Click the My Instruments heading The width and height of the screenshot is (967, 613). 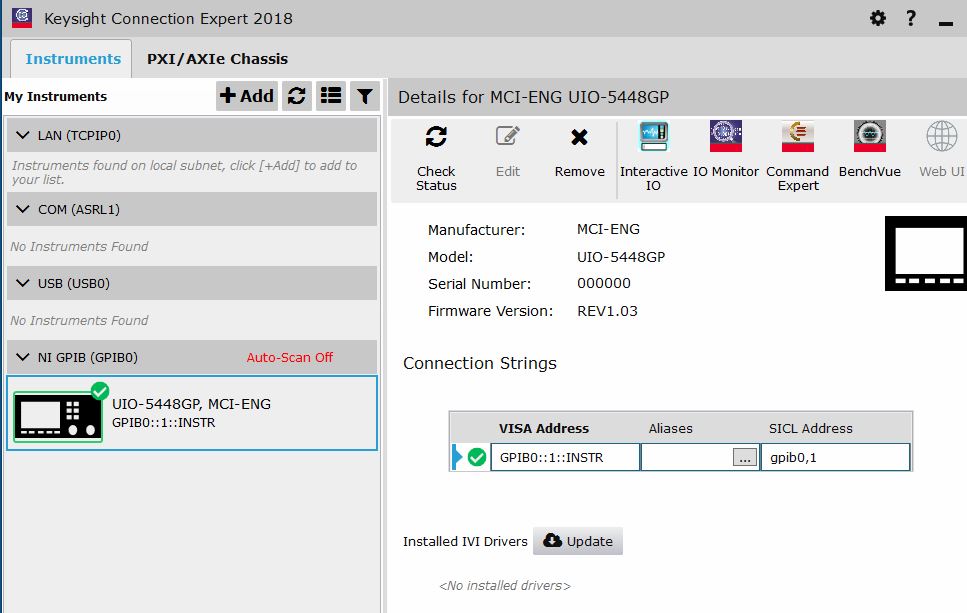[x=56, y=96]
